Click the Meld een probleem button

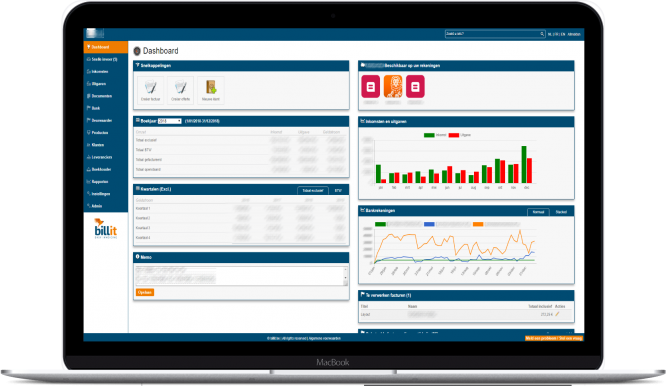point(554,338)
